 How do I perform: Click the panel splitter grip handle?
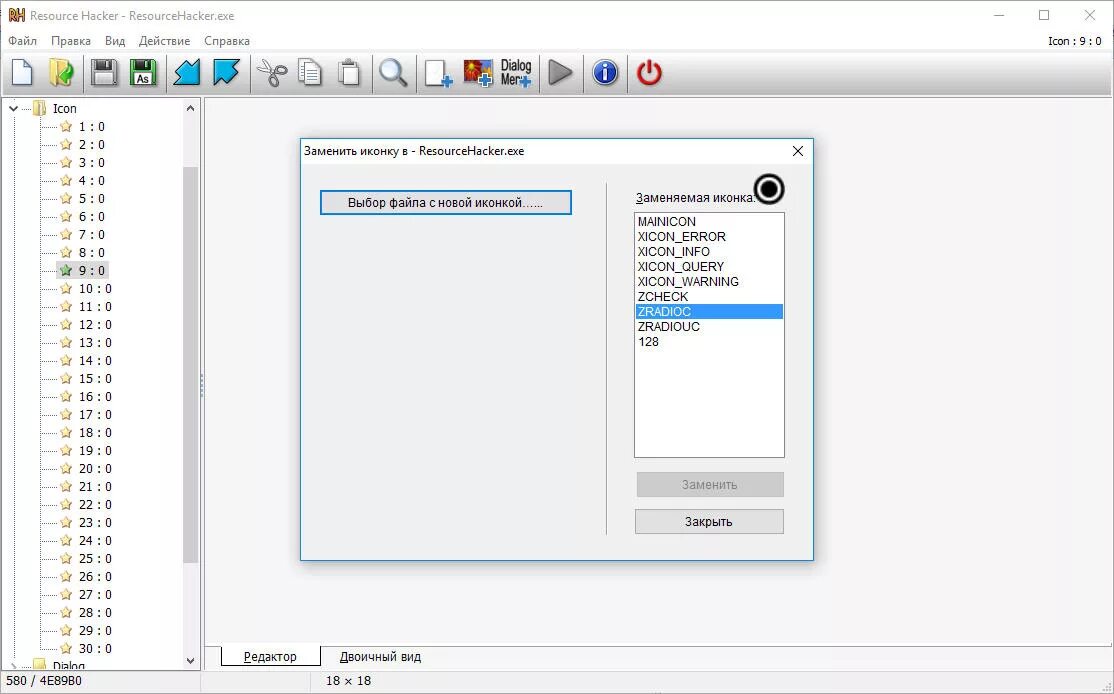(202, 385)
